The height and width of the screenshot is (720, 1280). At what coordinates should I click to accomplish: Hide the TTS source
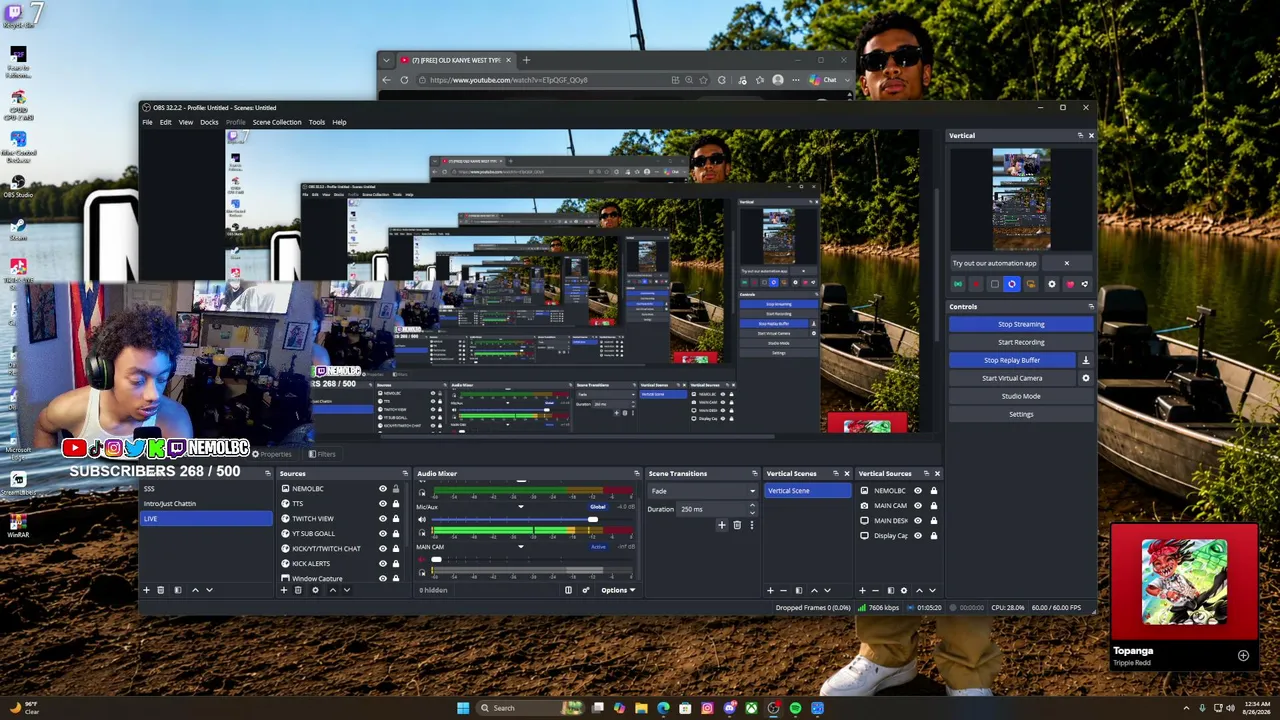(x=382, y=504)
